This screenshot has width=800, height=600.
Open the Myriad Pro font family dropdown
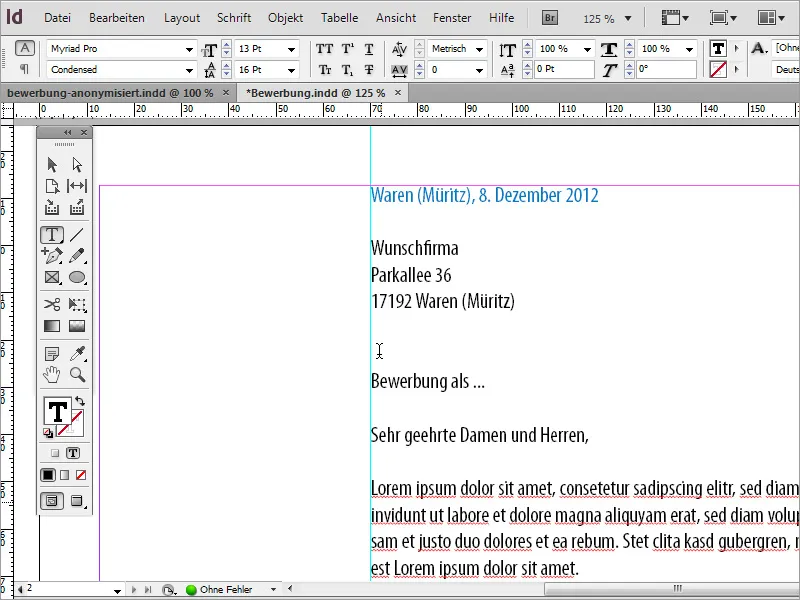coord(189,49)
